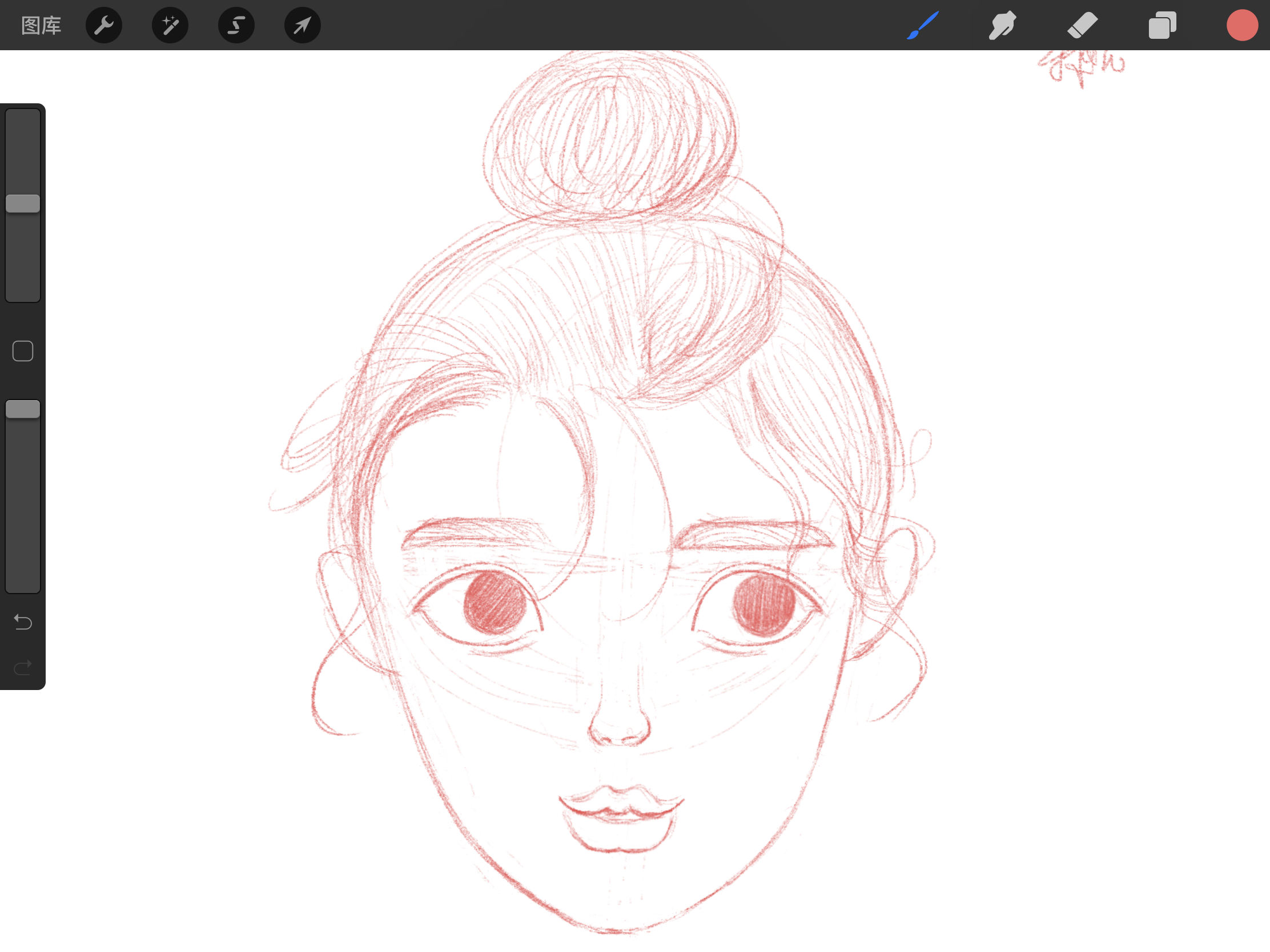Image resolution: width=1270 pixels, height=952 pixels.
Task: Activate the Transform arrow tool
Action: click(x=303, y=25)
